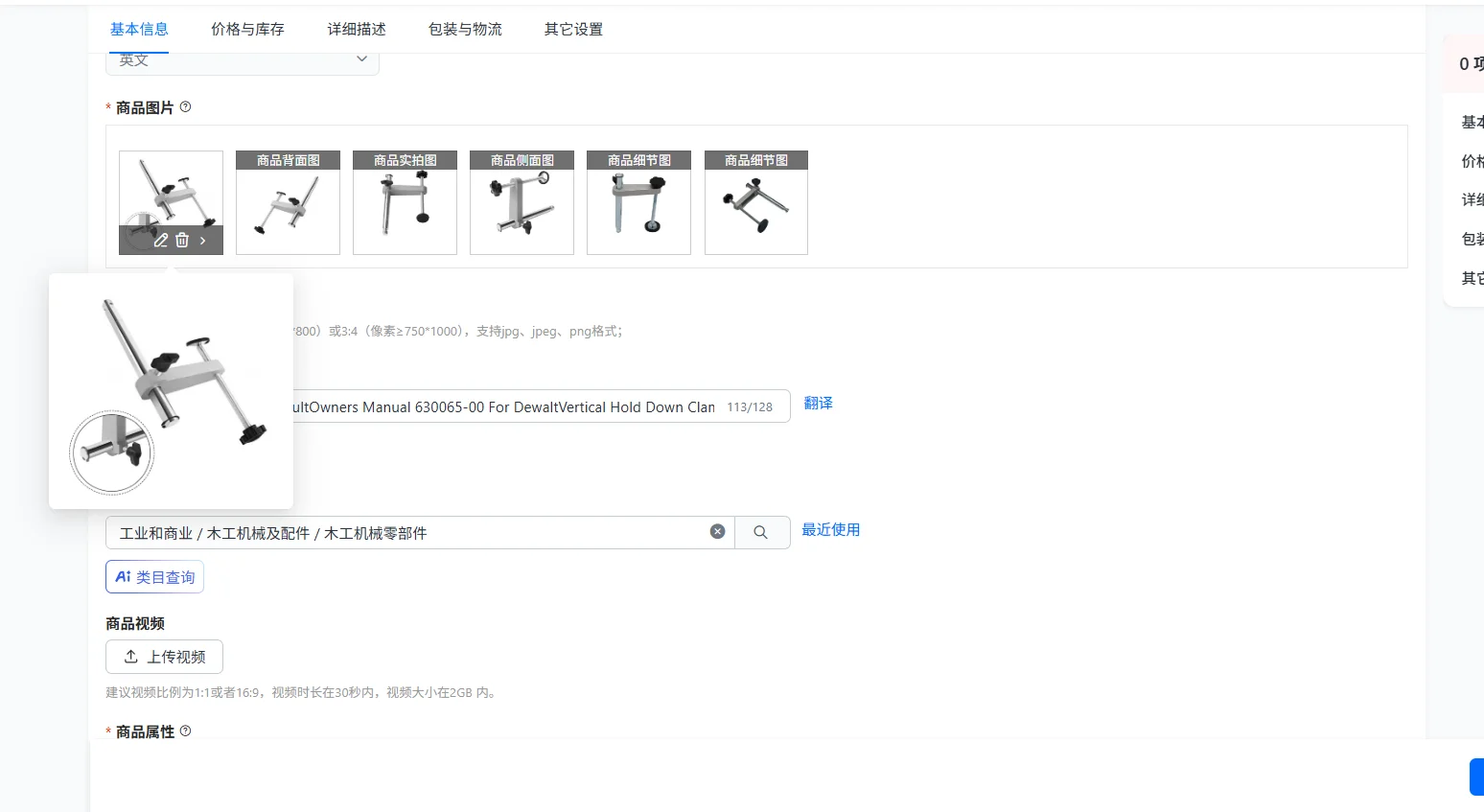Delete the main product image via trash icon
The width and height of the screenshot is (1484, 812).
[x=182, y=241]
